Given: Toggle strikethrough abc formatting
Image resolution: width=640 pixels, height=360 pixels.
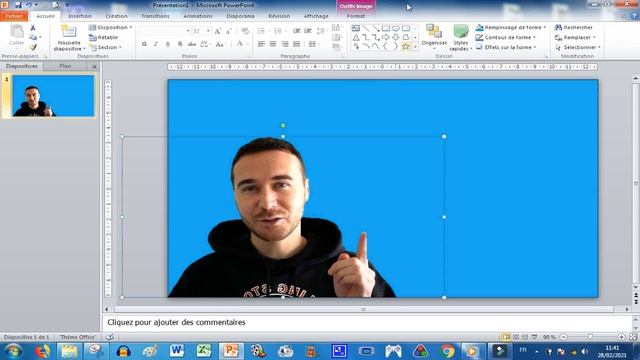Looking at the screenshot, I should tap(192, 44).
